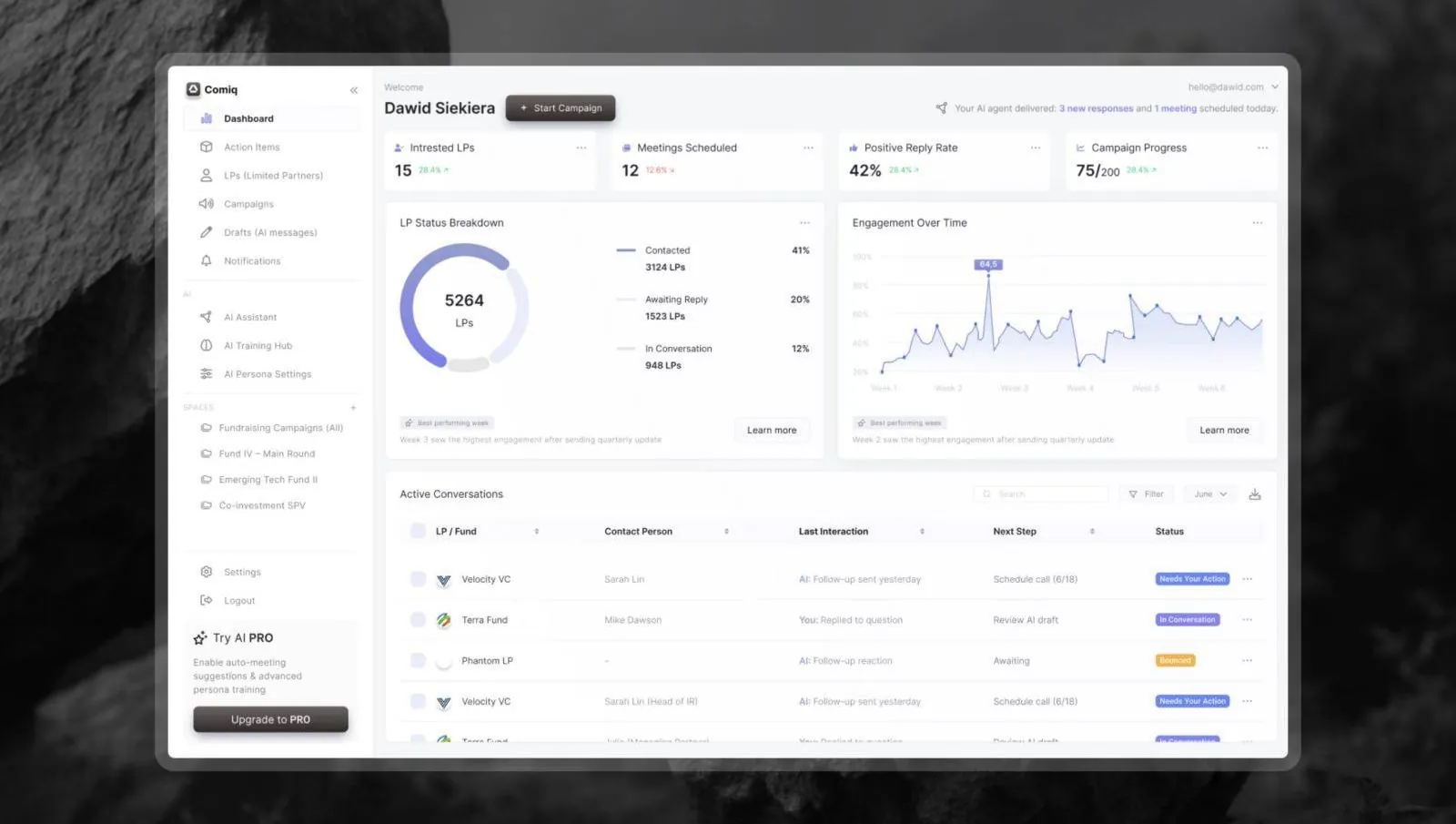Click the Velocity VC logo in first row

[x=444, y=580]
